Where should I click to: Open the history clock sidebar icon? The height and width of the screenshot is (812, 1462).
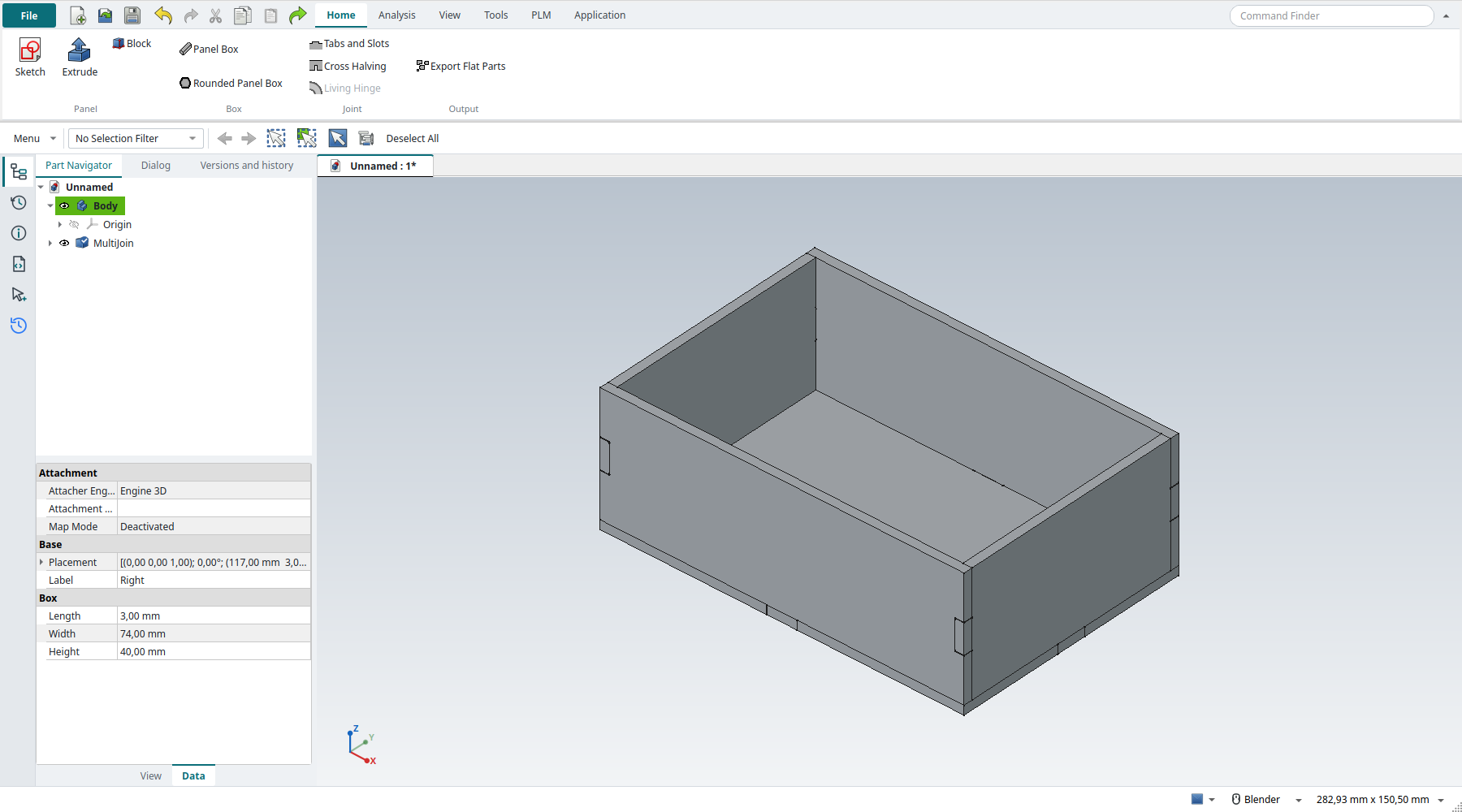19,203
